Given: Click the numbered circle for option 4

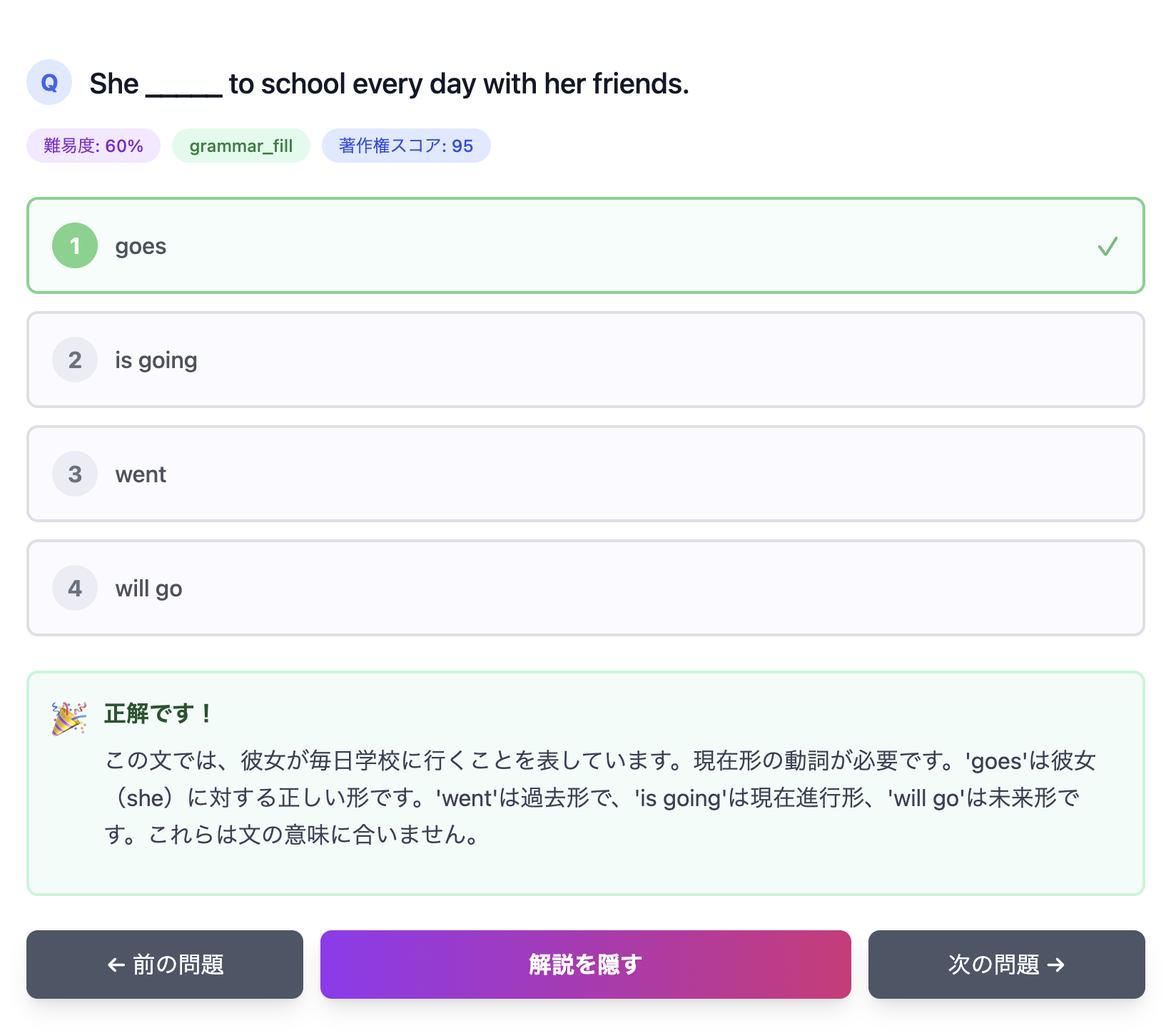Looking at the screenshot, I should tap(74, 588).
